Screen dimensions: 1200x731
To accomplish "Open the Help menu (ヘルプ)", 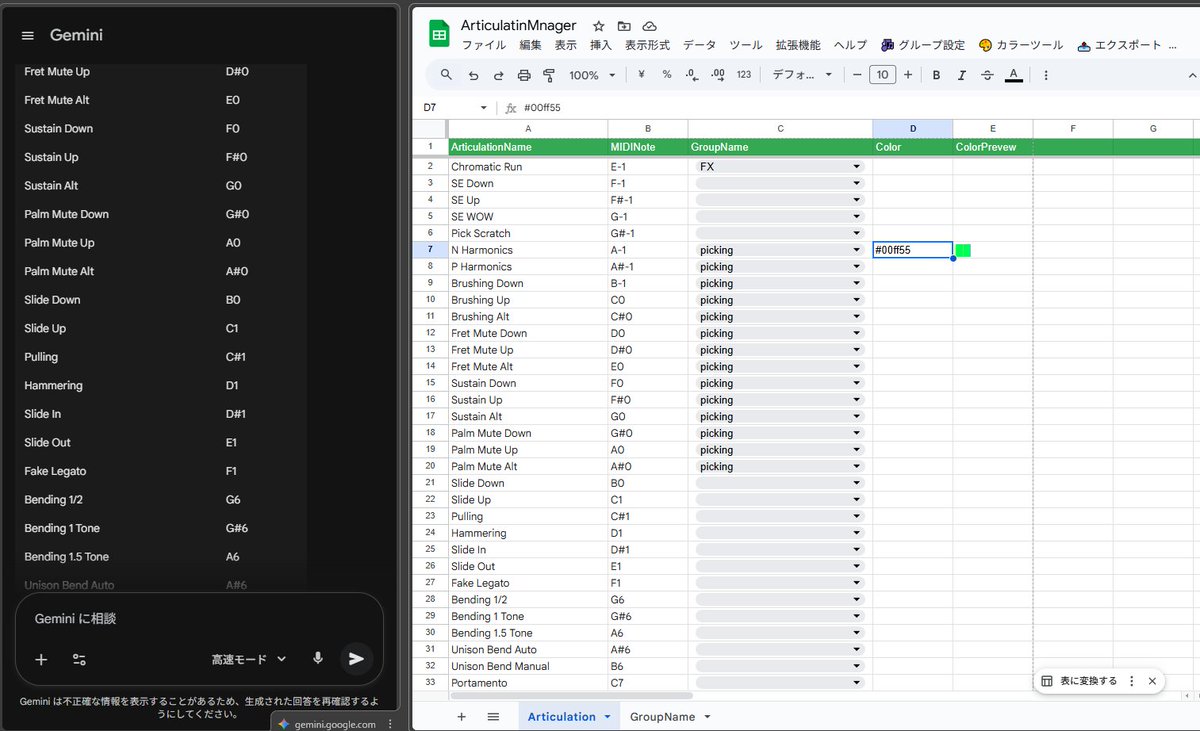I will (x=850, y=45).
